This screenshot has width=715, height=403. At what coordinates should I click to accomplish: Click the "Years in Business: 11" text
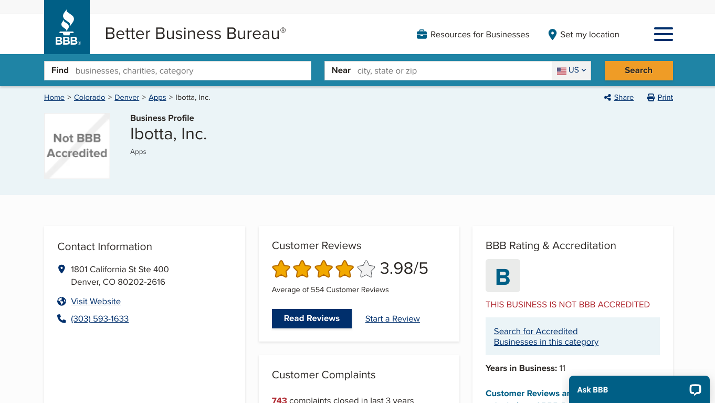(x=526, y=368)
